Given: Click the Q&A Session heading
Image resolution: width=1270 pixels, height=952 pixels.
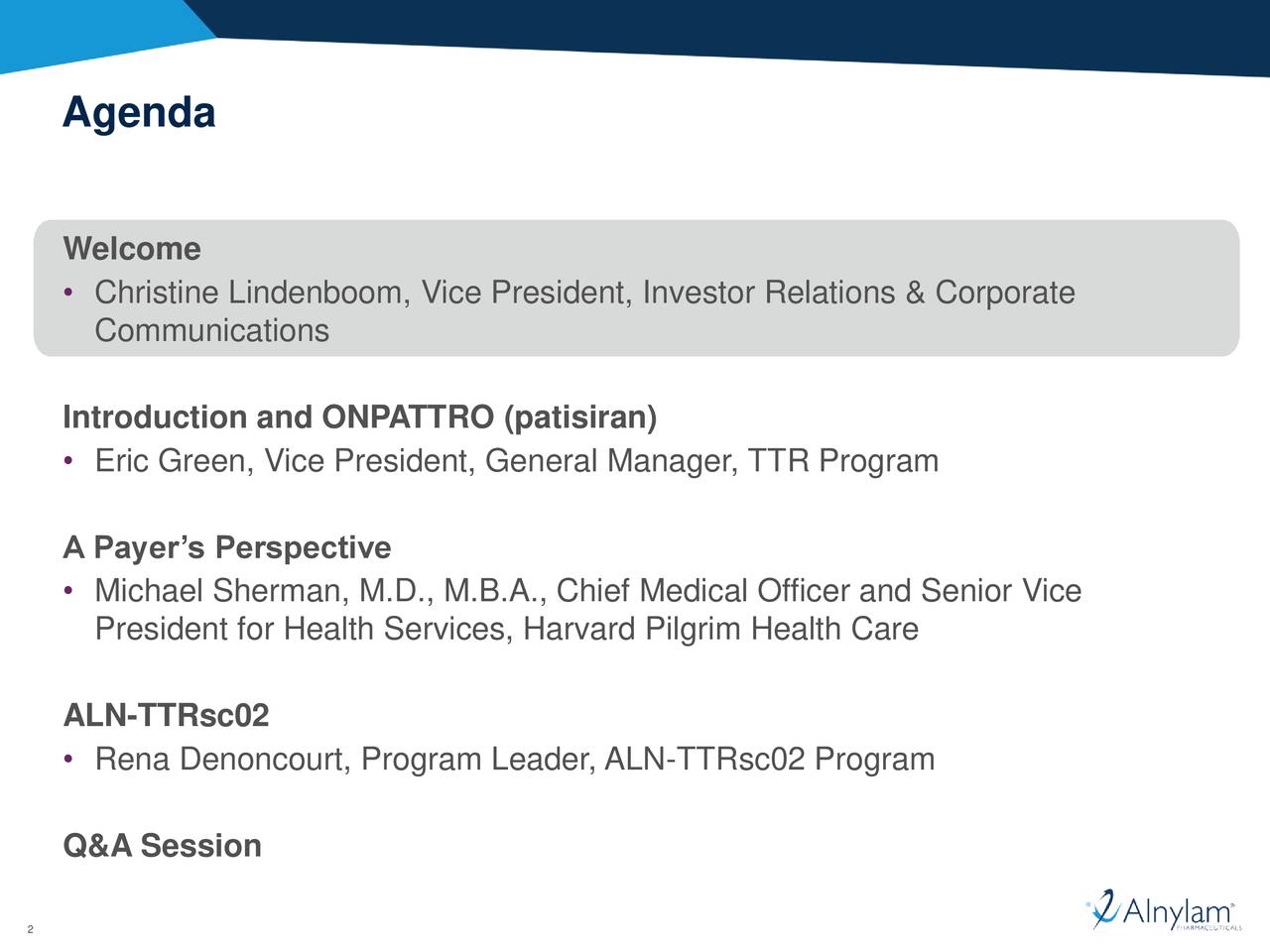Looking at the screenshot, I should click(163, 846).
